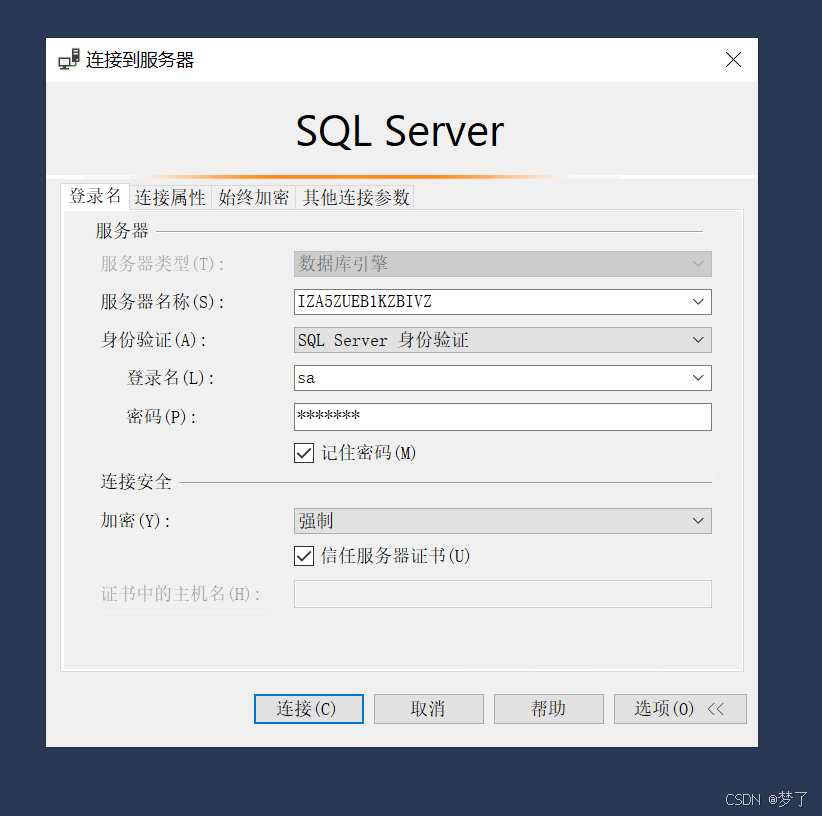The height and width of the screenshot is (816, 822).
Task: Open the 加密 encryption dropdown showing 强制
Action: pos(502,521)
